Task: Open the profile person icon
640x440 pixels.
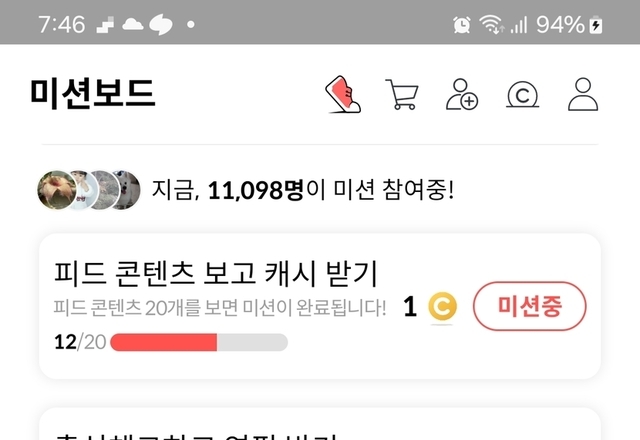Action: click(x=583, y=94)
